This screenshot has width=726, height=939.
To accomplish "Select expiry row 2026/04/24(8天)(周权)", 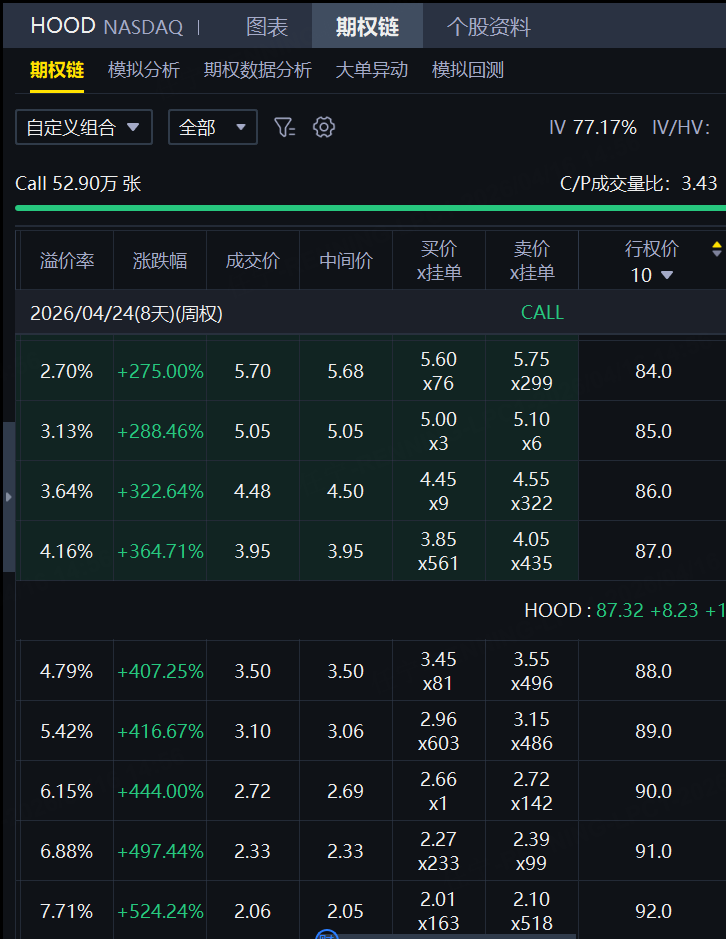I will pos(126,313).
